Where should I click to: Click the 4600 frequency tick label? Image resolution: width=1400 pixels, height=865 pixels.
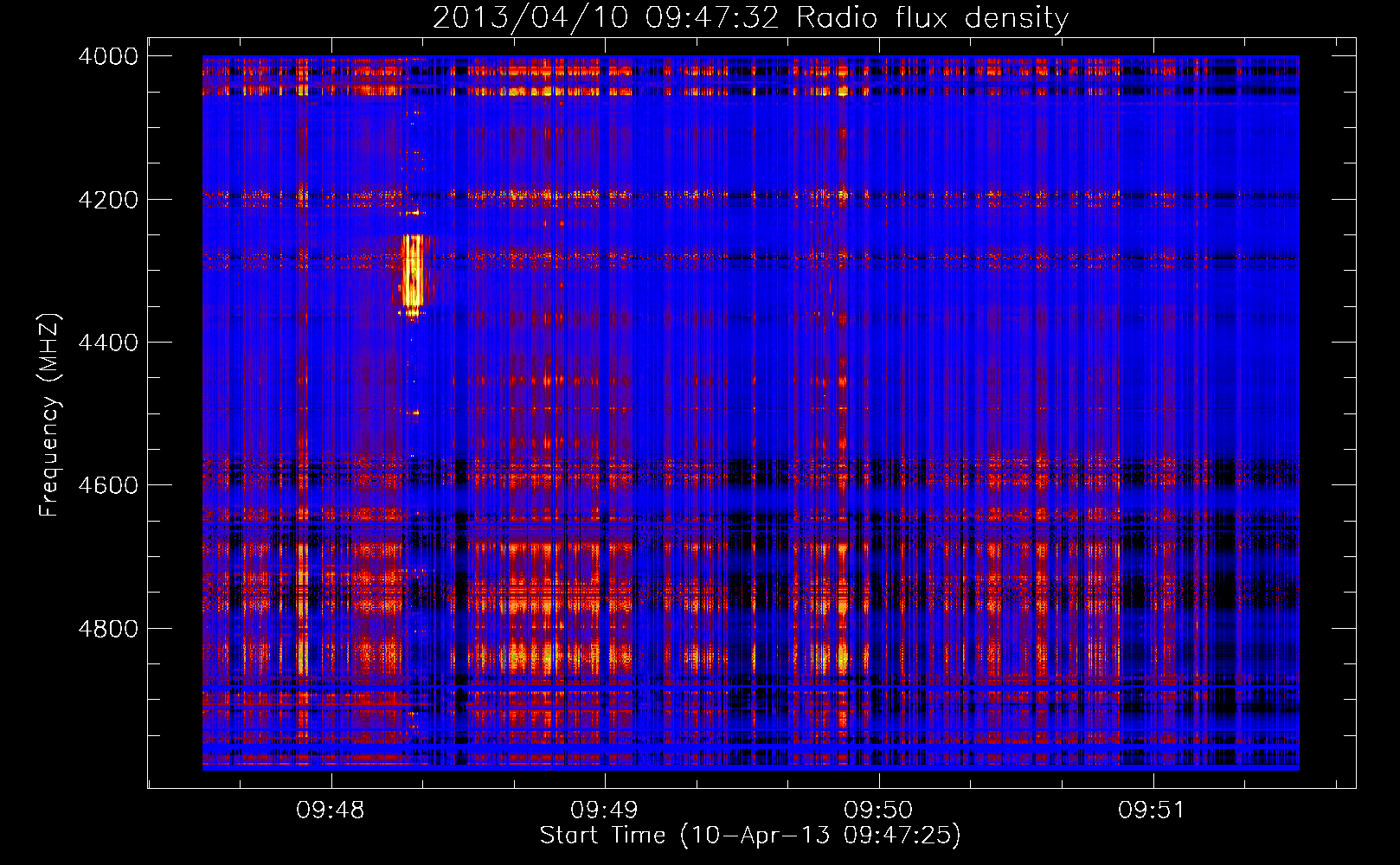(108, 485)
